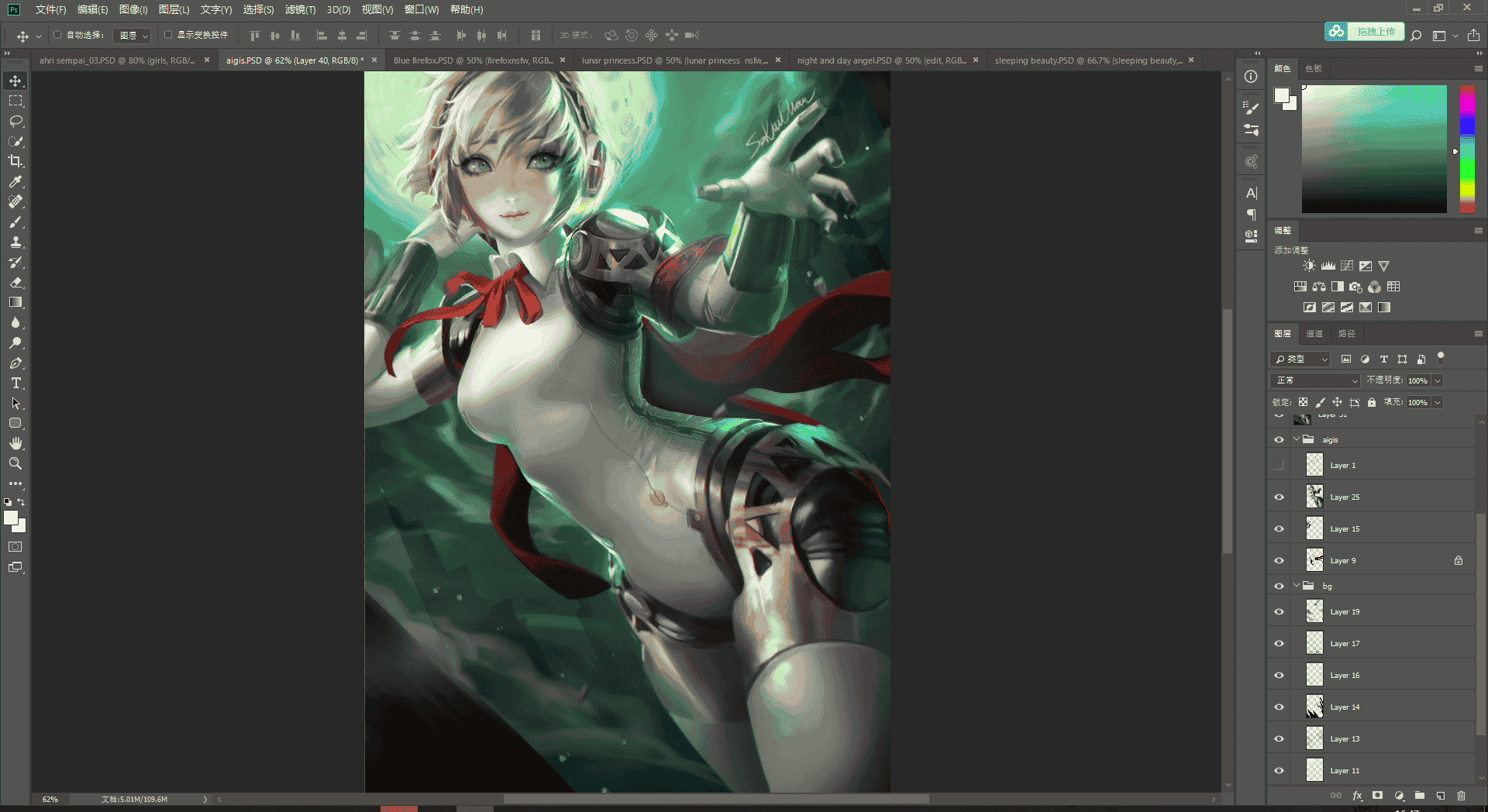Select the Horizontal Type tool

coord(15,384)
